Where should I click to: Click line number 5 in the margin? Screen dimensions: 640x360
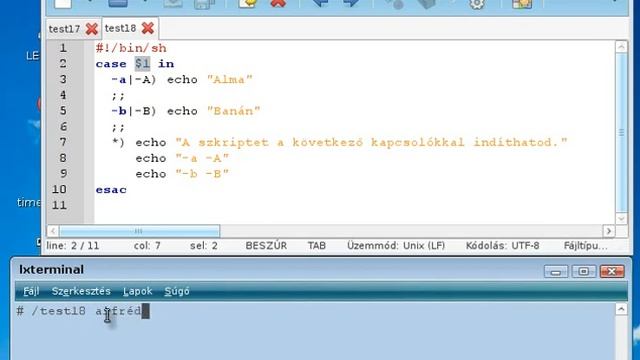click(63, 111)
